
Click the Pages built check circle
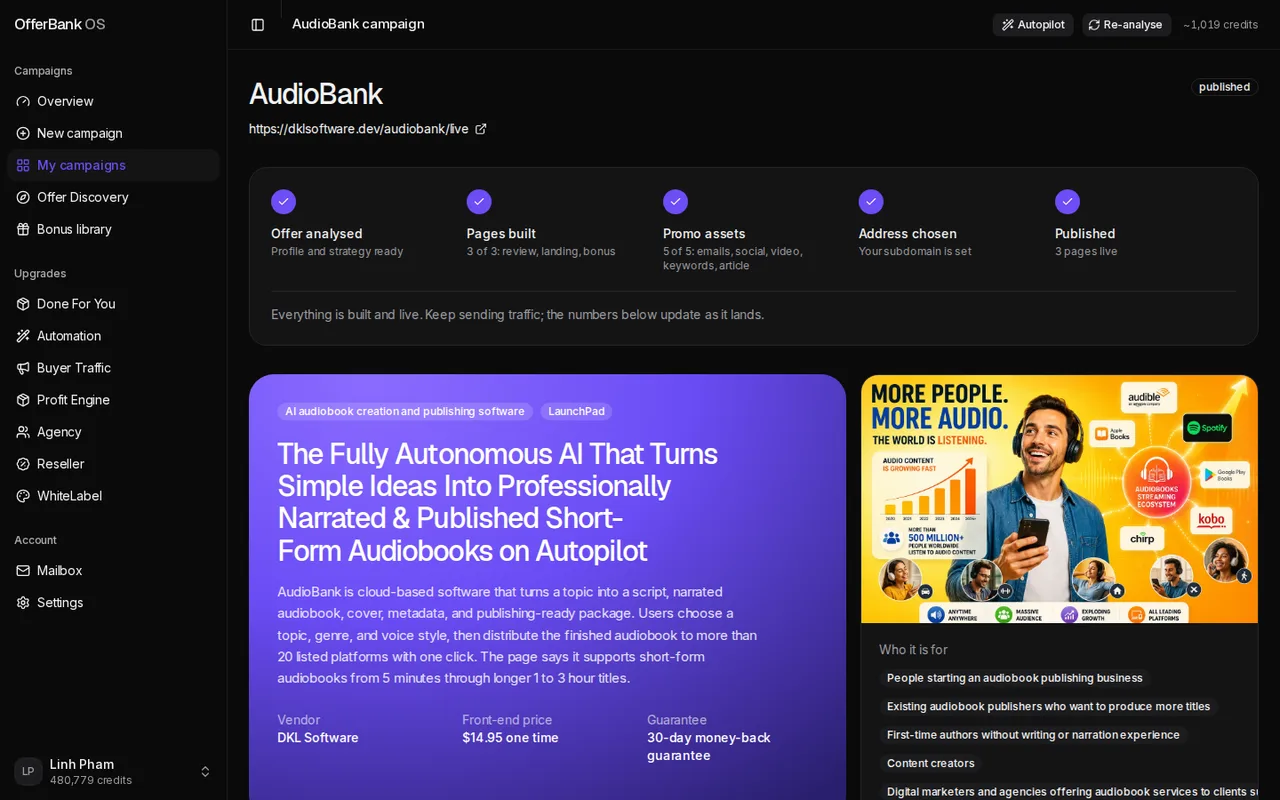(x=479, y=202)
